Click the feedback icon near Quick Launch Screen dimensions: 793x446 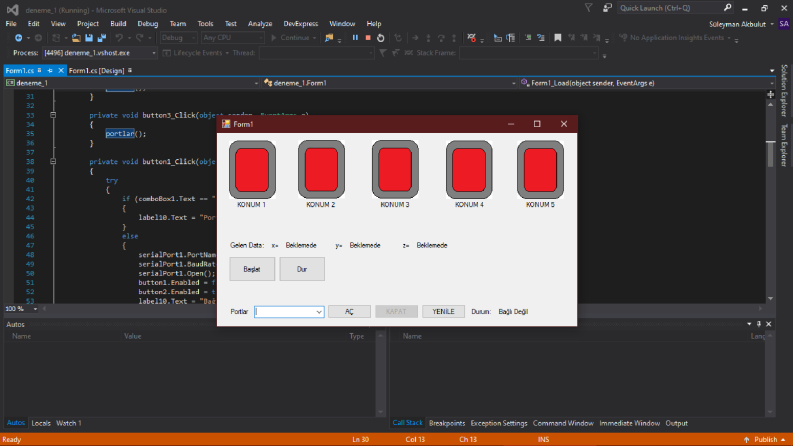[607, 8]
